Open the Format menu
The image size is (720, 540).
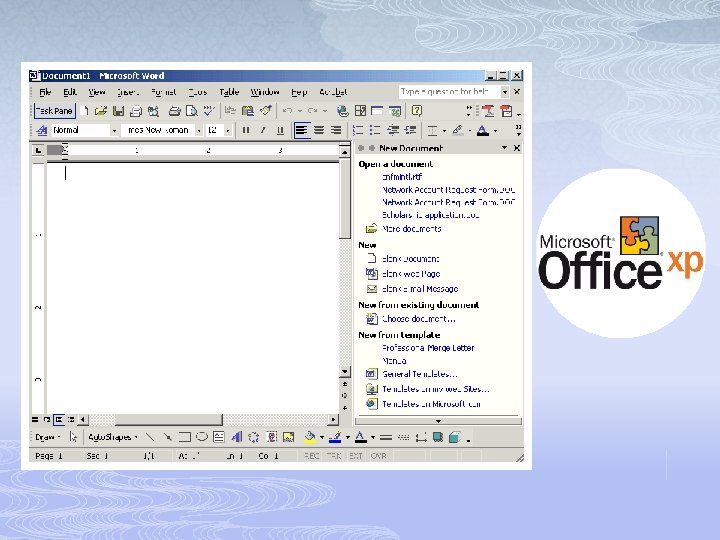[163, 92]
